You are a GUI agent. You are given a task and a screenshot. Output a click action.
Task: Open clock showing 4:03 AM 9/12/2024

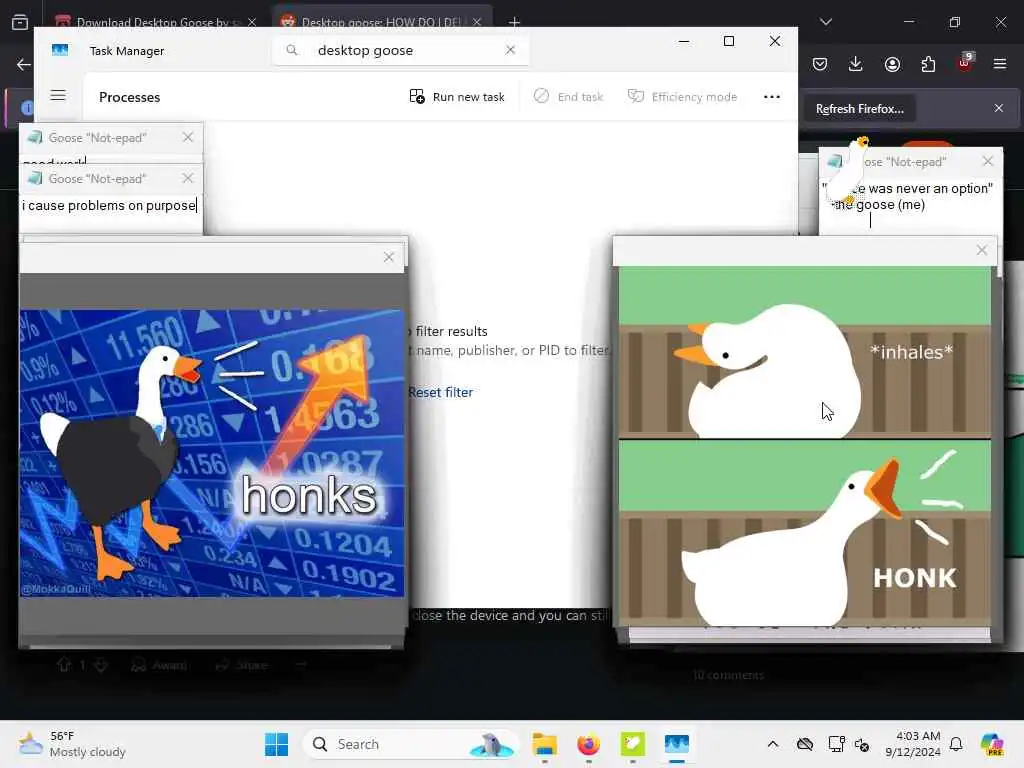(913, 744)
